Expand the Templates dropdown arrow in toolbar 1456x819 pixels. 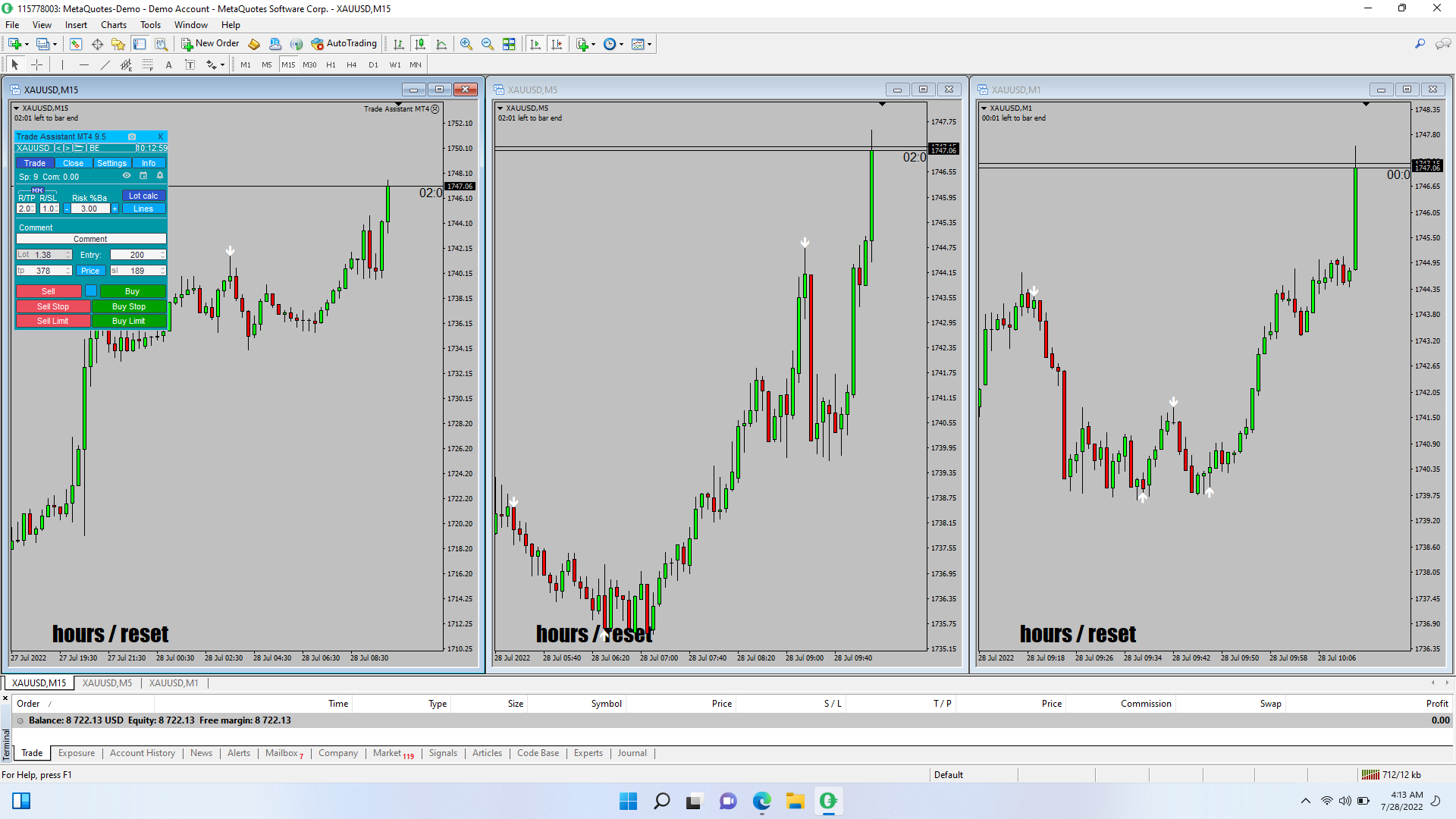650,44
